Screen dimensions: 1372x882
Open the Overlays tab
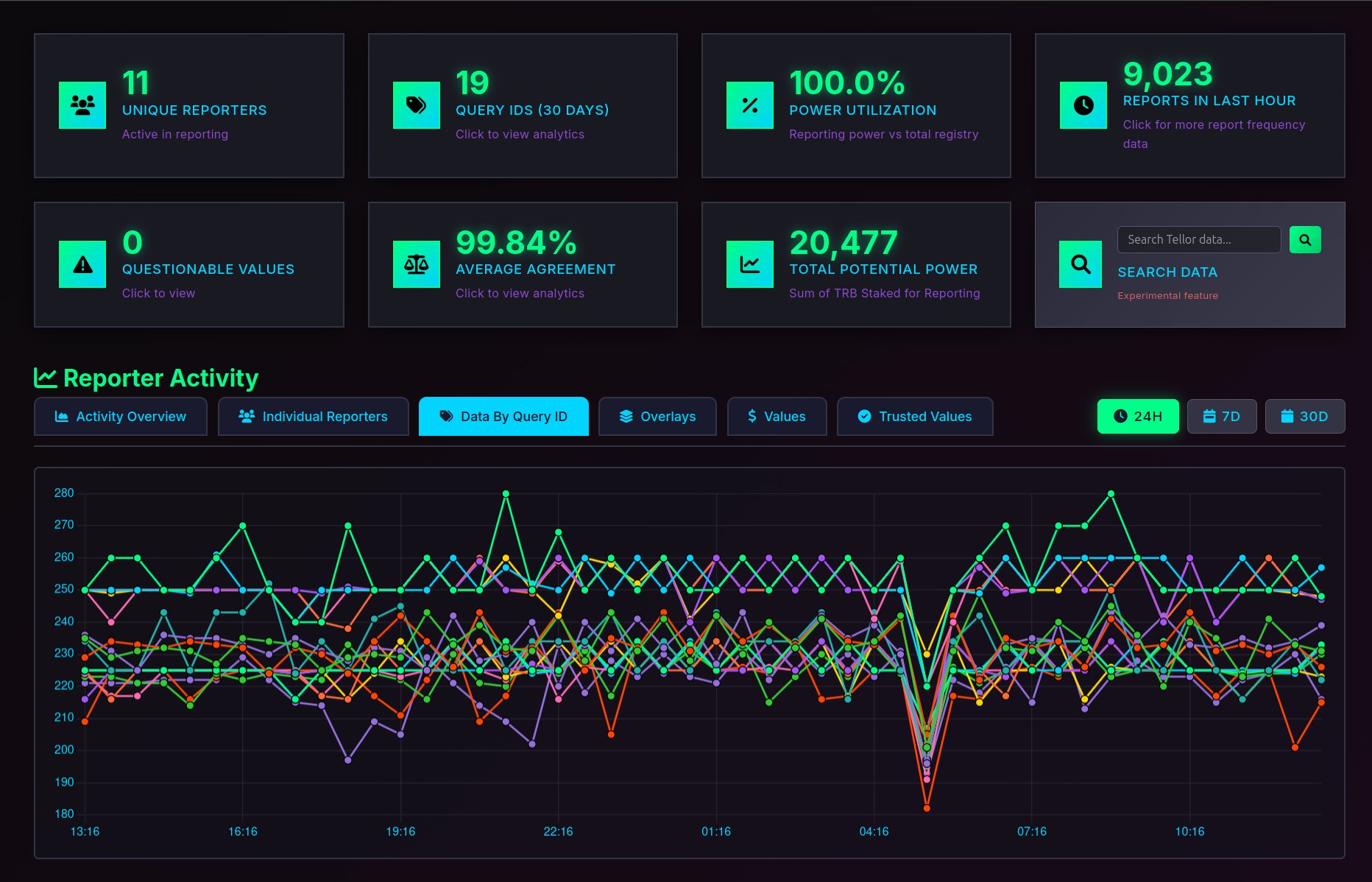click(x=658, y=417)
